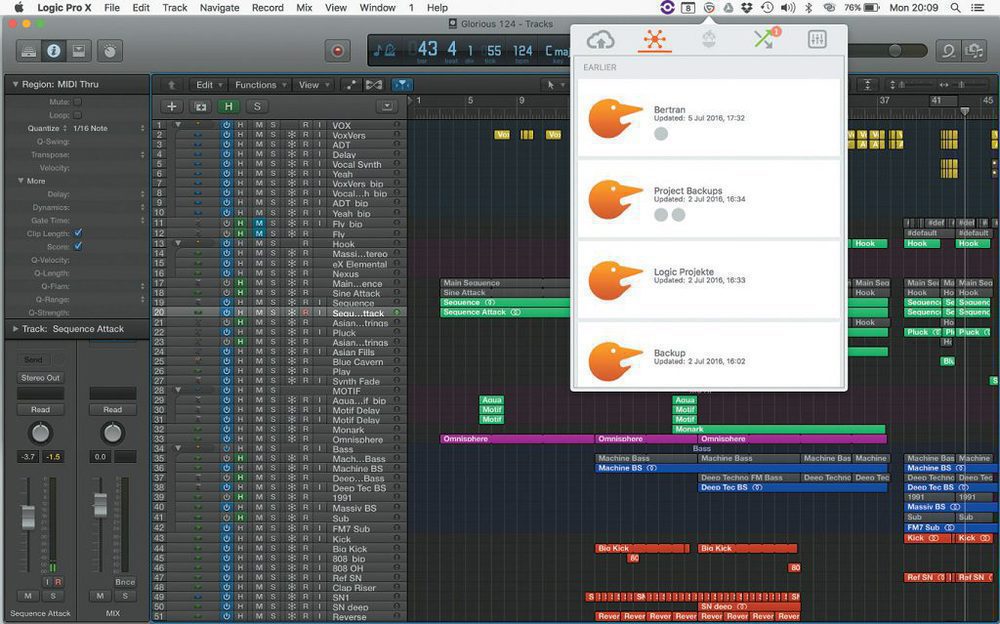Viewport: 1000px width, 624px height.
Task: Toggle record enable R on channel strip
Action: pyautogui.click(x=58, y=582)
